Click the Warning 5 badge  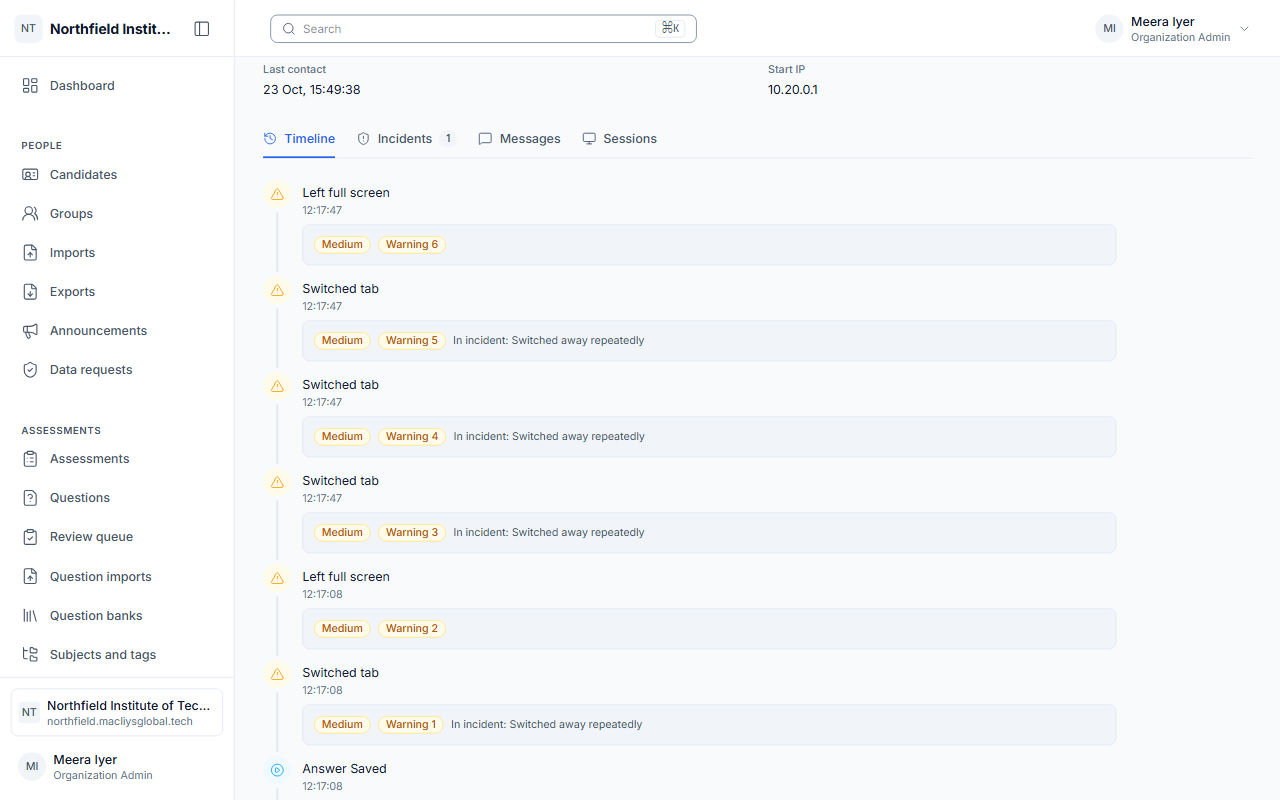pyautogui.click(x=412, y=341)
